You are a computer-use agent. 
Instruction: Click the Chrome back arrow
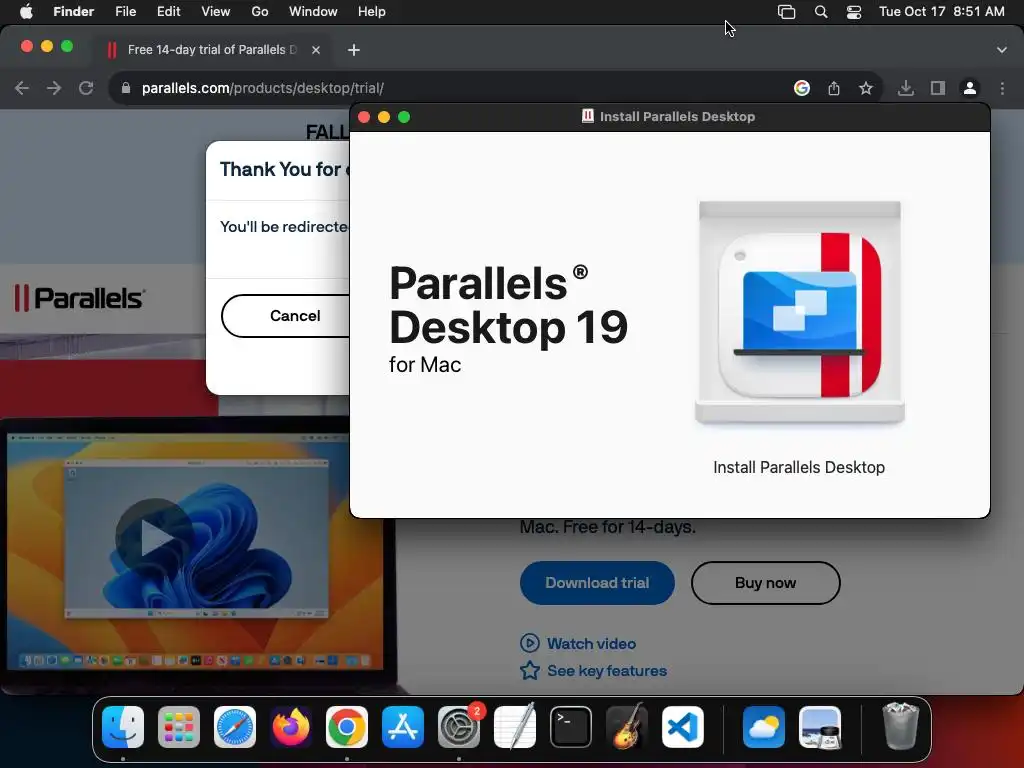[22, 88]
